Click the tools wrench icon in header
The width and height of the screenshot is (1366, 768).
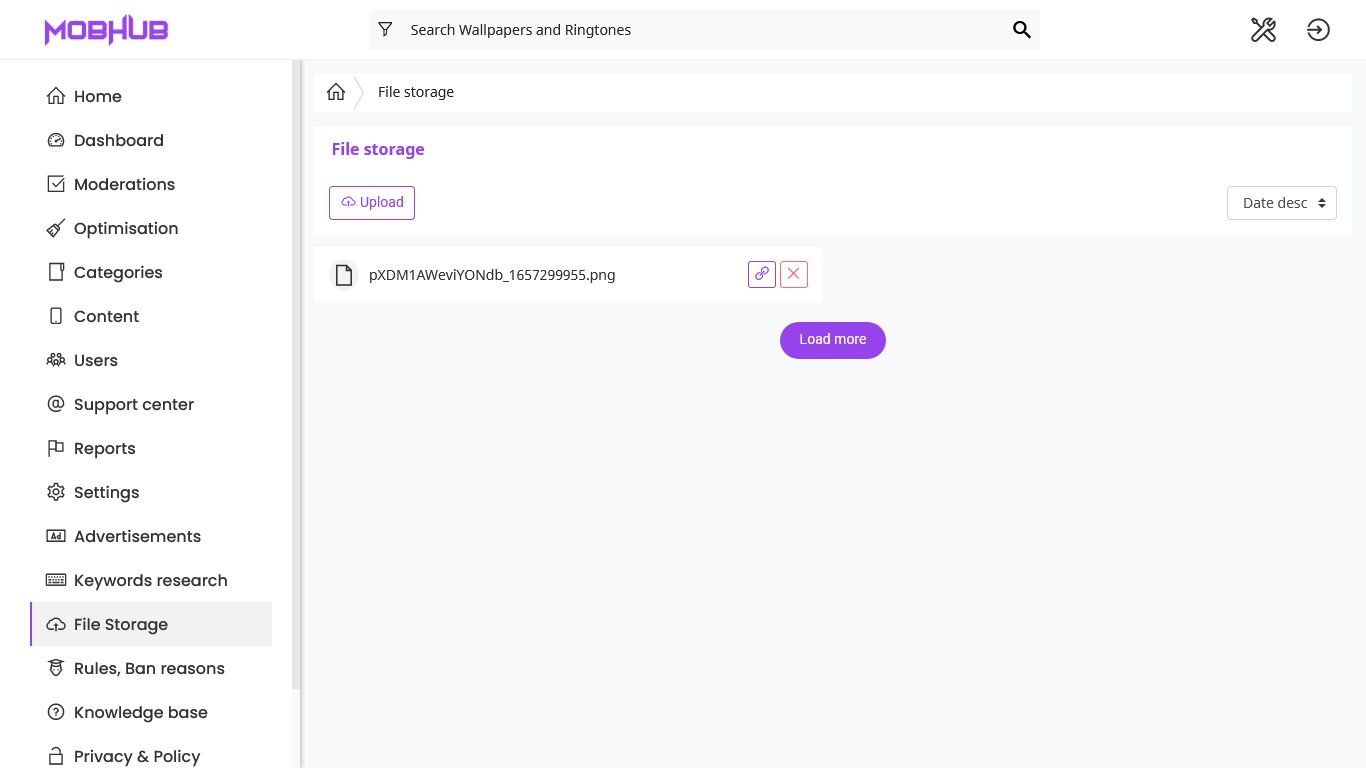(1263, 30)
